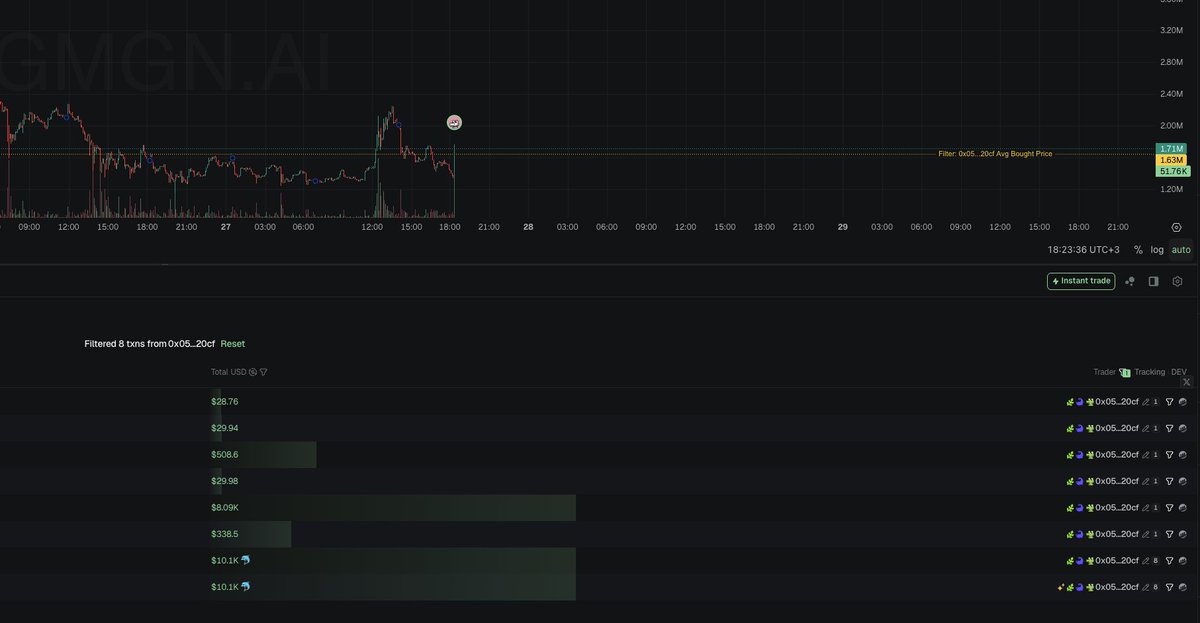
Task: Click the $508.6 amount cell
Action: tap(225, 455)
